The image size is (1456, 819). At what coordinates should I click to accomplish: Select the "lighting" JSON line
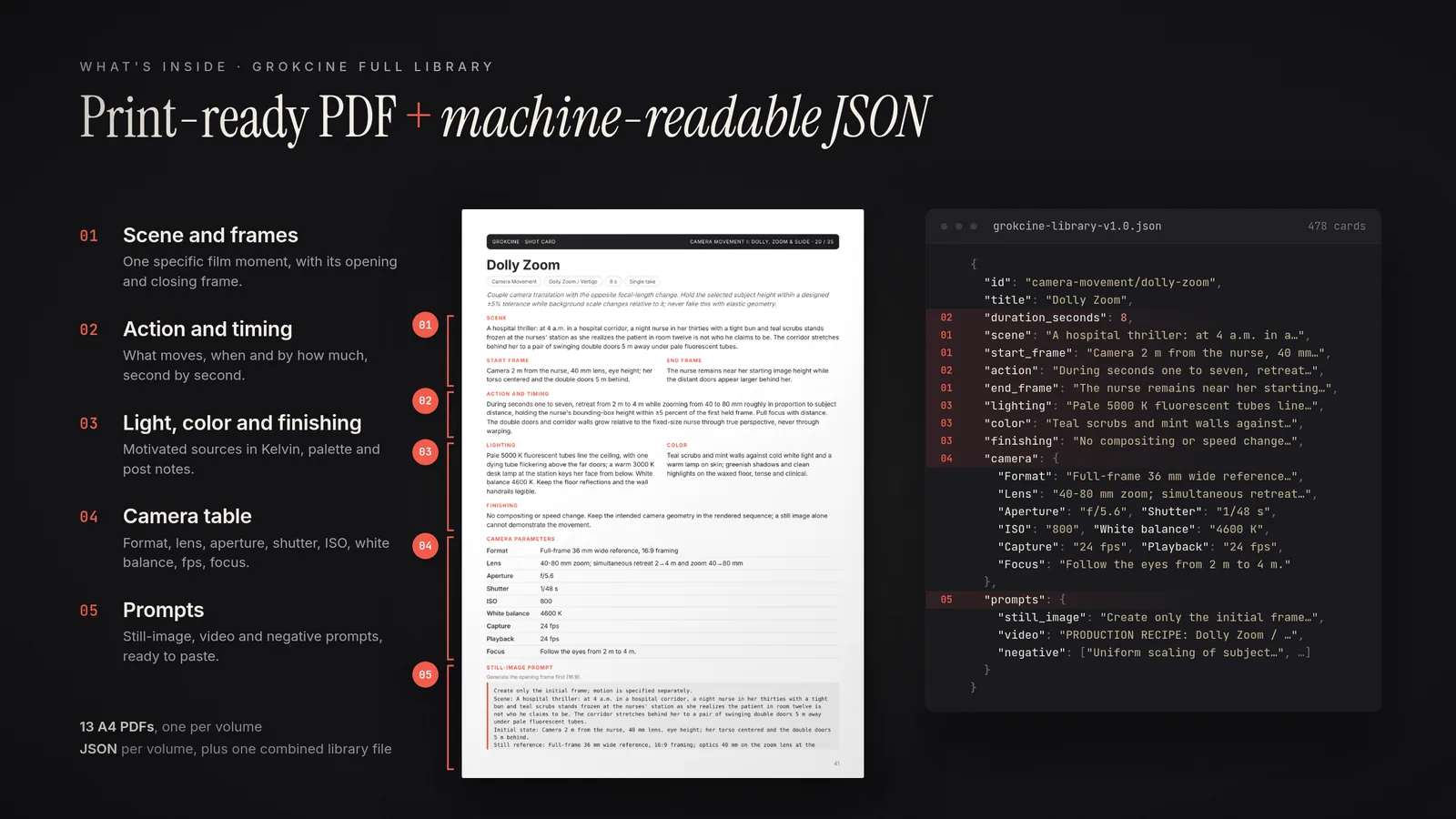point(1154,405)
